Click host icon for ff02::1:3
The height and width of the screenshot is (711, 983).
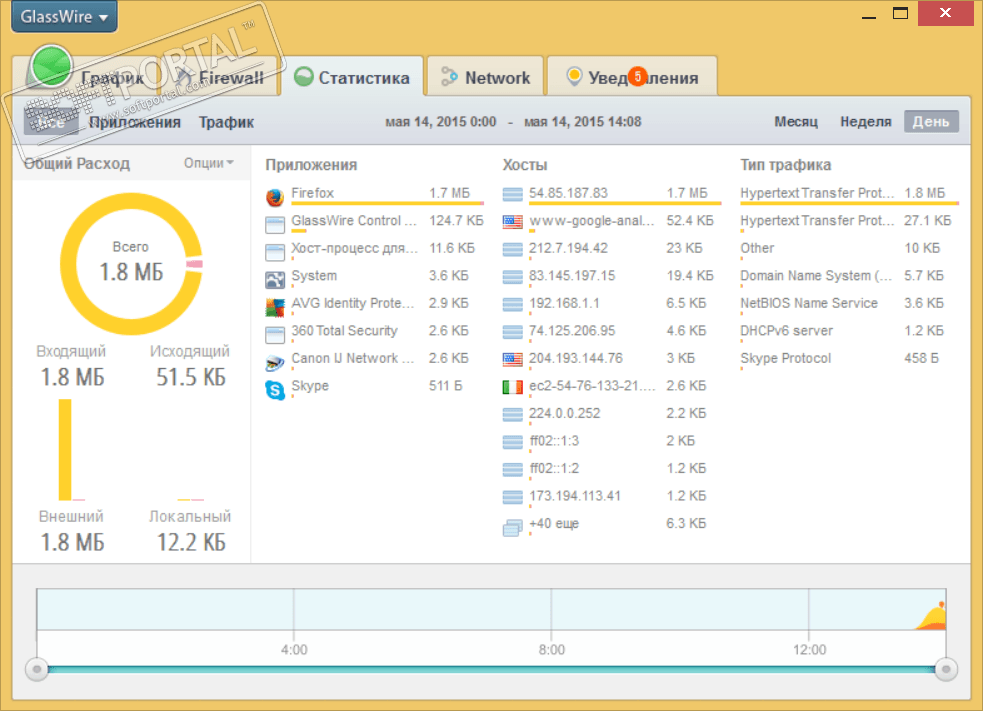[512, 443]
